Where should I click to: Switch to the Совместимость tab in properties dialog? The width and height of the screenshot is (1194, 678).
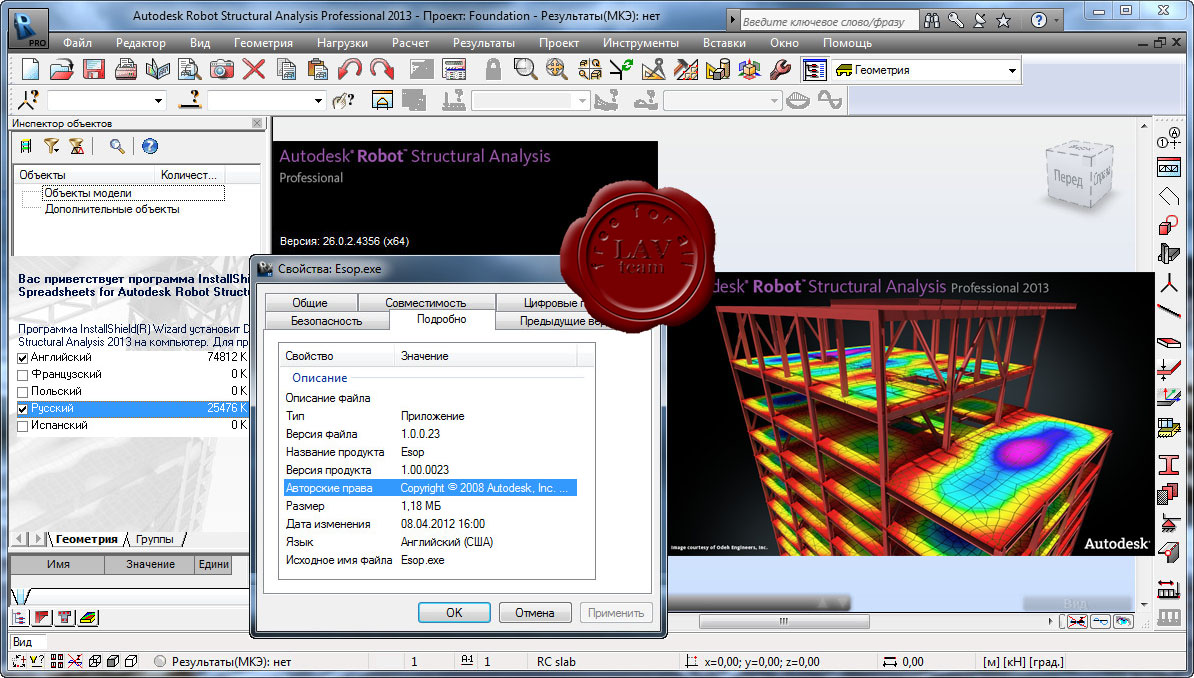[x=426, y=302]
